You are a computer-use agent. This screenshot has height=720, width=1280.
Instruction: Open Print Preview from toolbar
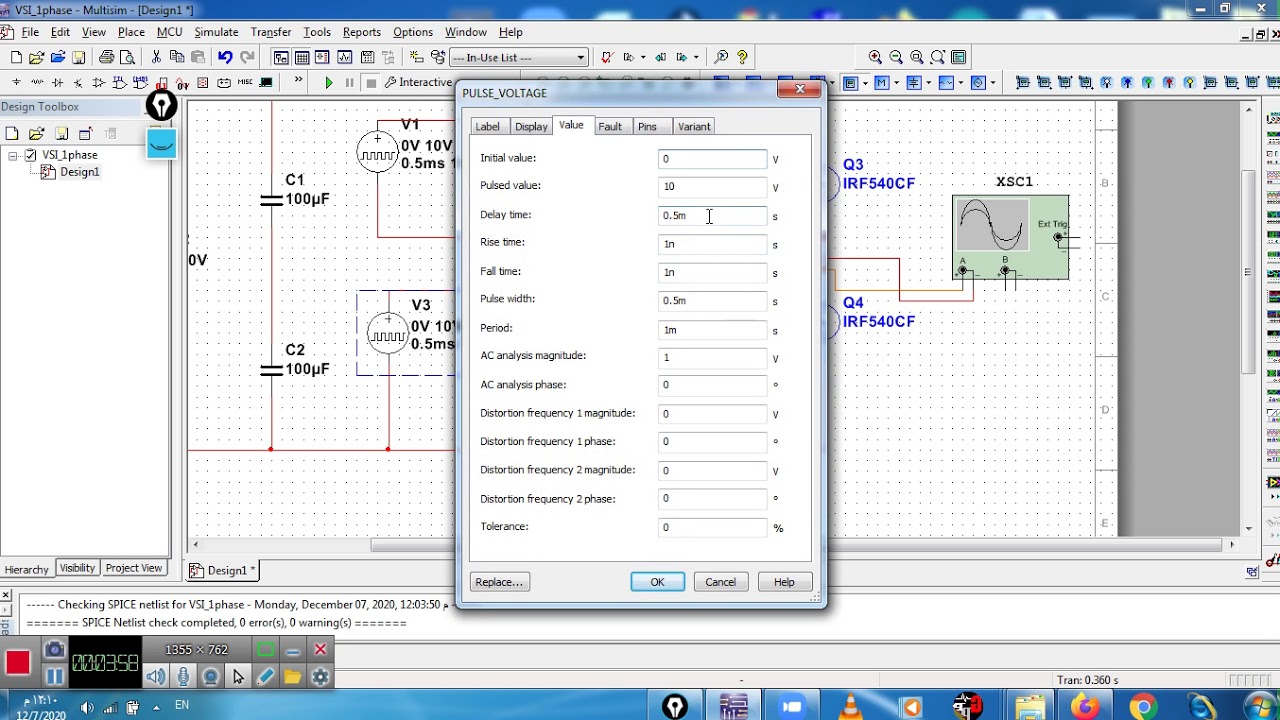127,57
